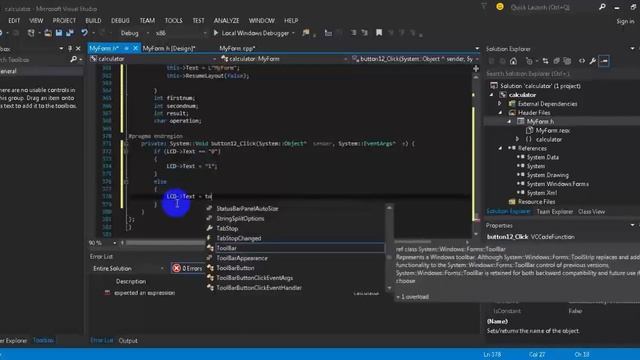Click the Save icon in the toolbar
The width and height of the screenshot is (640, 360).
coord(59,33)
